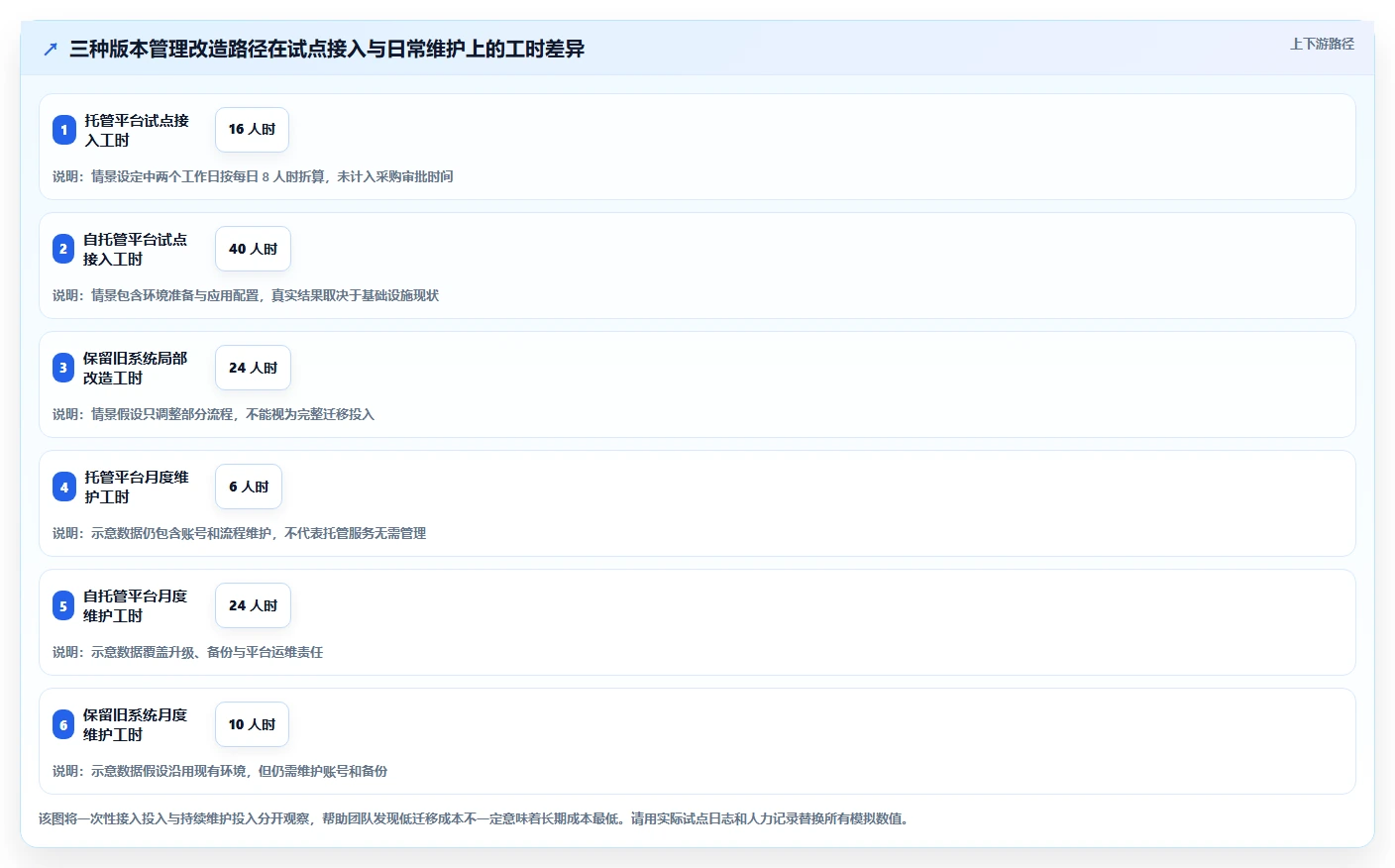Image resolution: width=1395 pixels, height=868 pixels.
Task: Click the footer paragraph starting 该图将一次性接入投入
Action: (474, 818)
